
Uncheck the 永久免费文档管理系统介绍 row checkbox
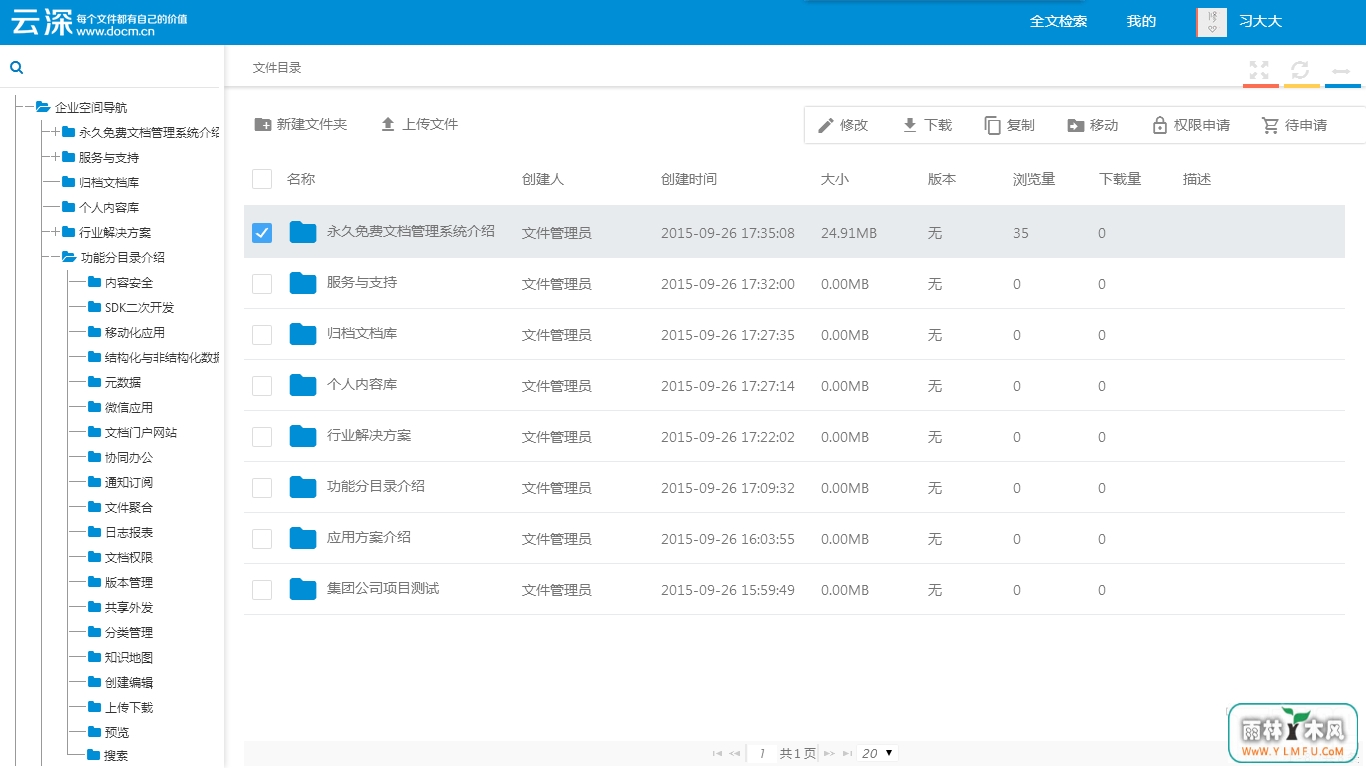tap(262, 233)
